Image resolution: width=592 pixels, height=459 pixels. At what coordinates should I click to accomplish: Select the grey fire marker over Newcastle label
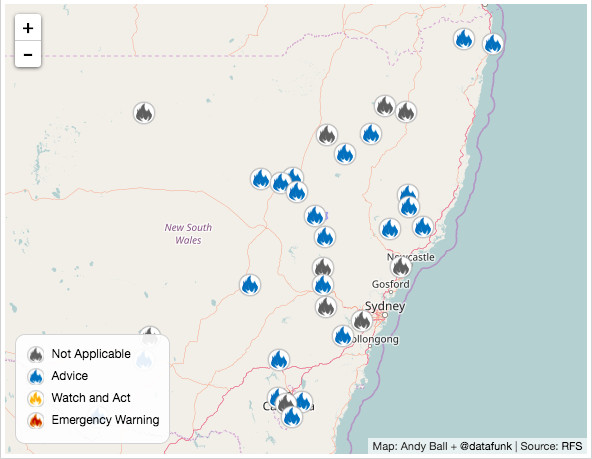pyautogui.click(x=401, y=266)
